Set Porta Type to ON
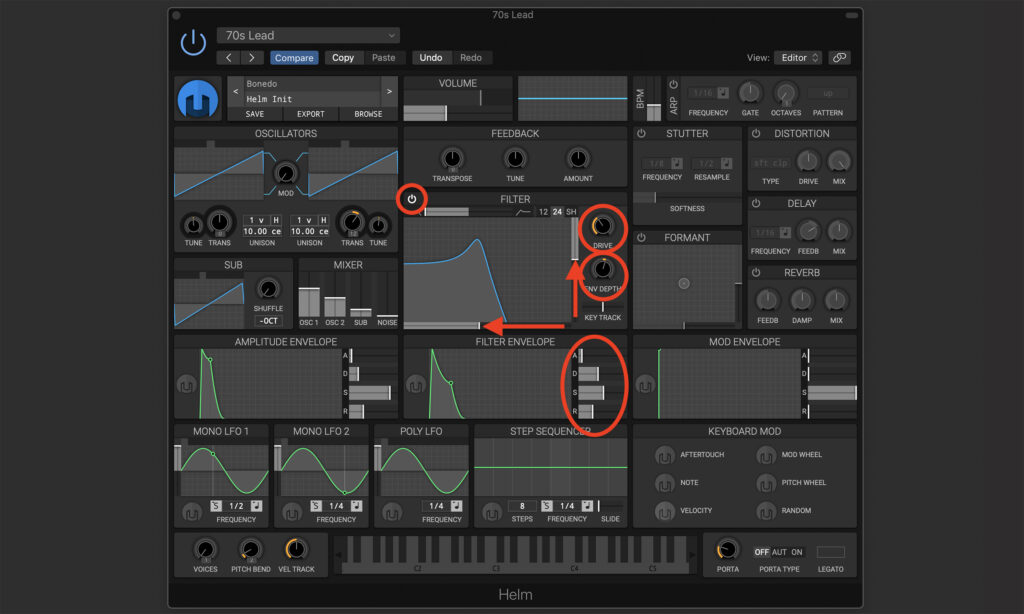The height and width of the screenshot is (614, 1024). [797, 552]
